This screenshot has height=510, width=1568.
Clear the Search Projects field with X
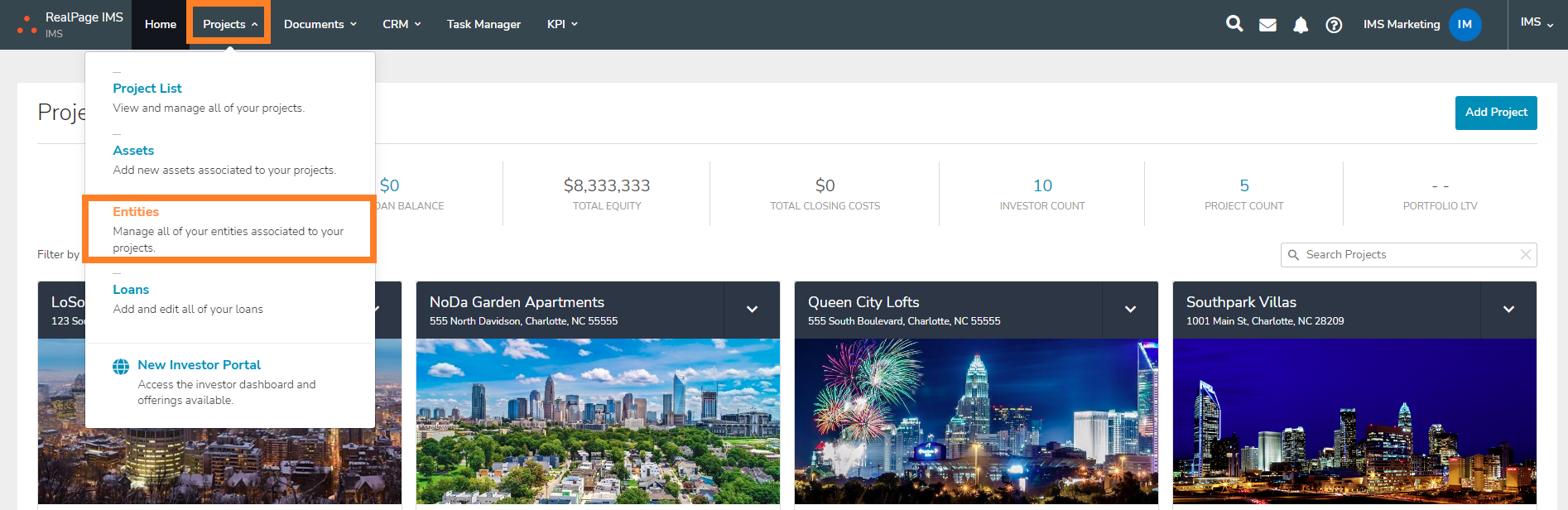[1525, 255]
